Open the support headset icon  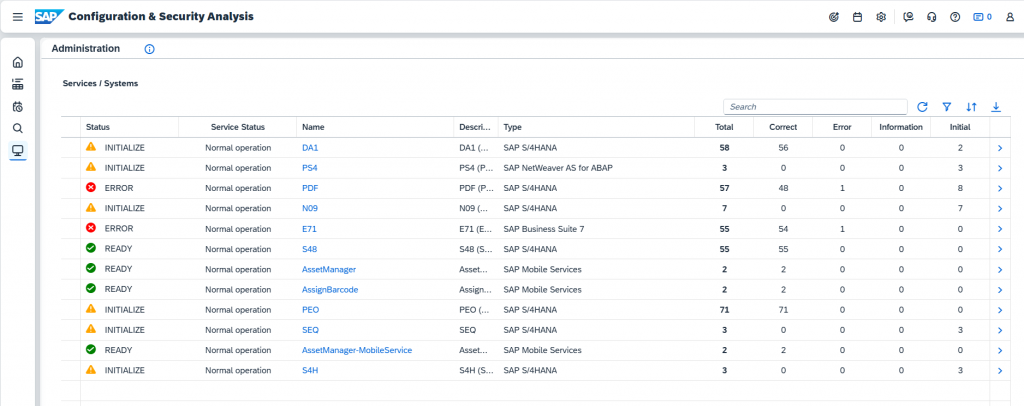click(x=932, y=17)
